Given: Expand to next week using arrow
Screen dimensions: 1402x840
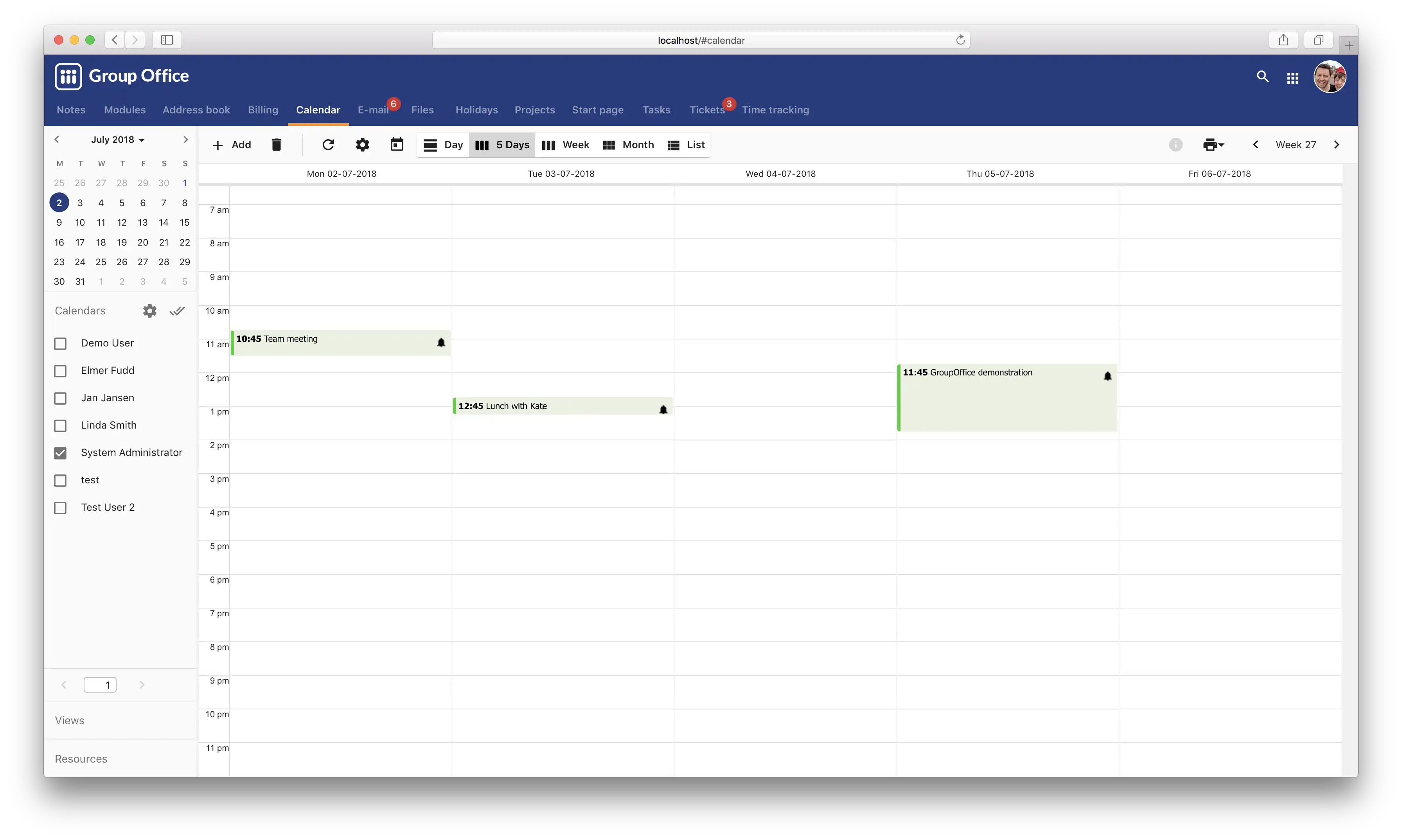Looking at the screenshot, I should coord(1338,144).
